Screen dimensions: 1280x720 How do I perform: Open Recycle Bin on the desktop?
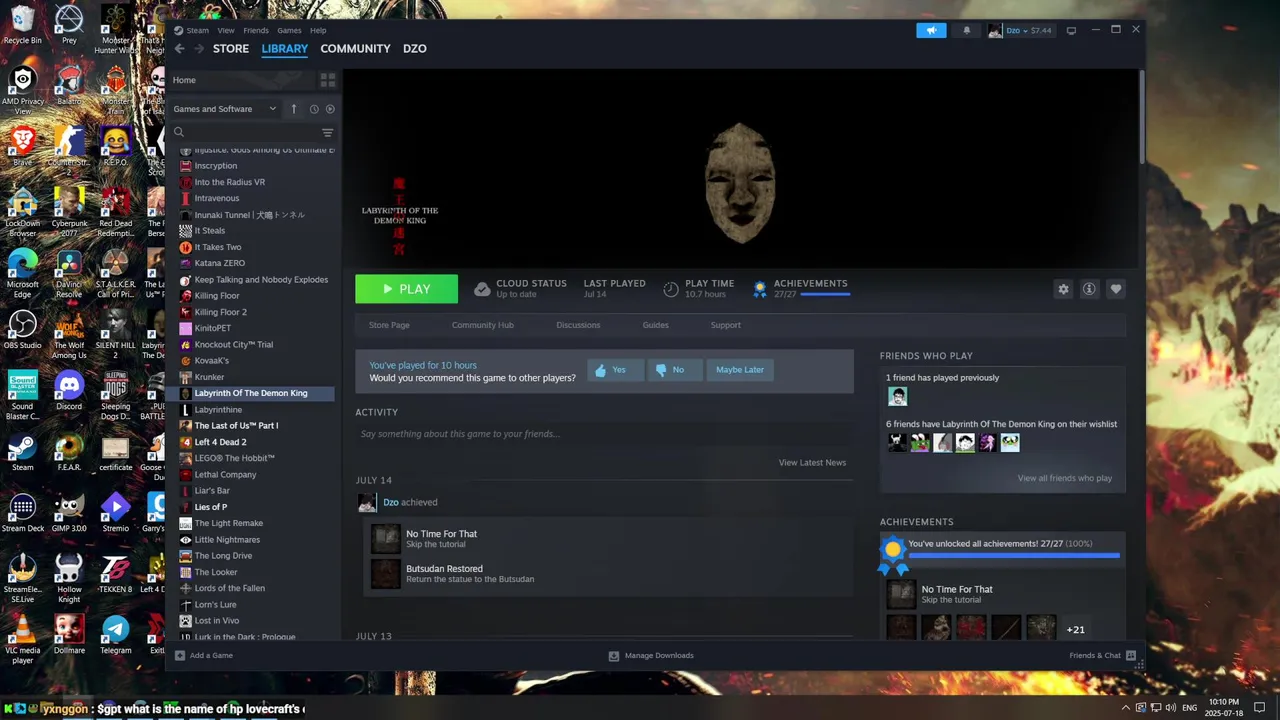coord(22,26)
